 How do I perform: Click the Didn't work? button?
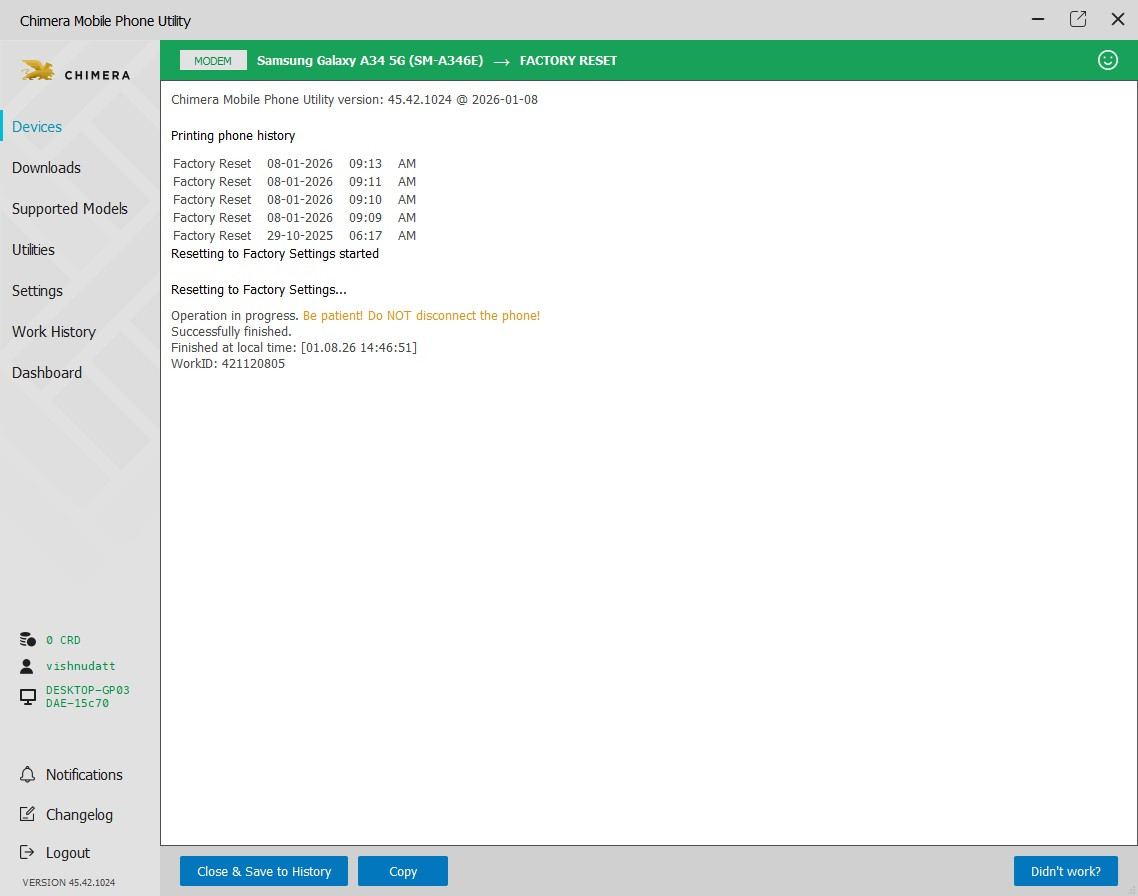(1065, 871)
